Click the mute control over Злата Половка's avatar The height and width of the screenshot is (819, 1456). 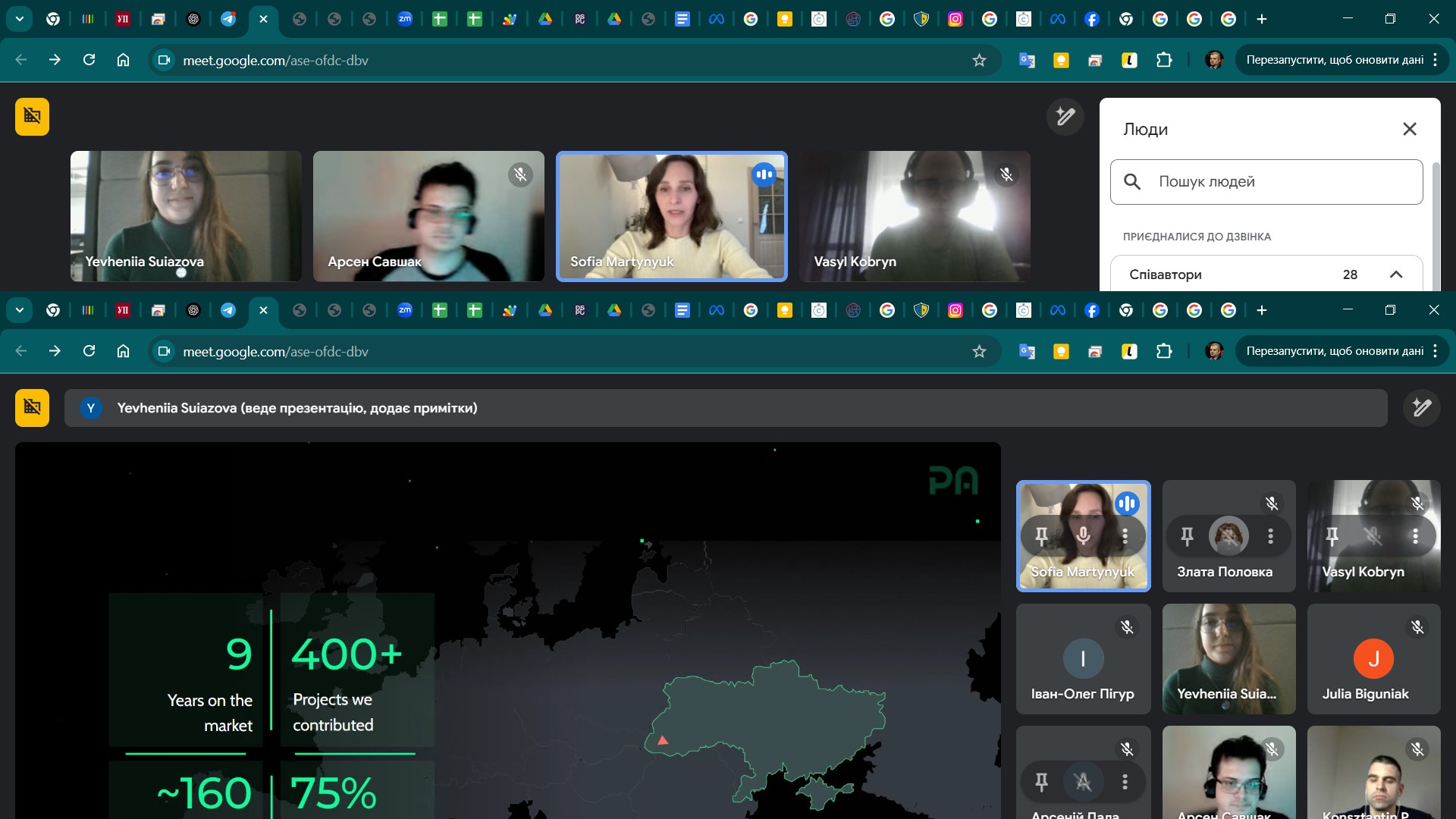[x=1228, y=536]
